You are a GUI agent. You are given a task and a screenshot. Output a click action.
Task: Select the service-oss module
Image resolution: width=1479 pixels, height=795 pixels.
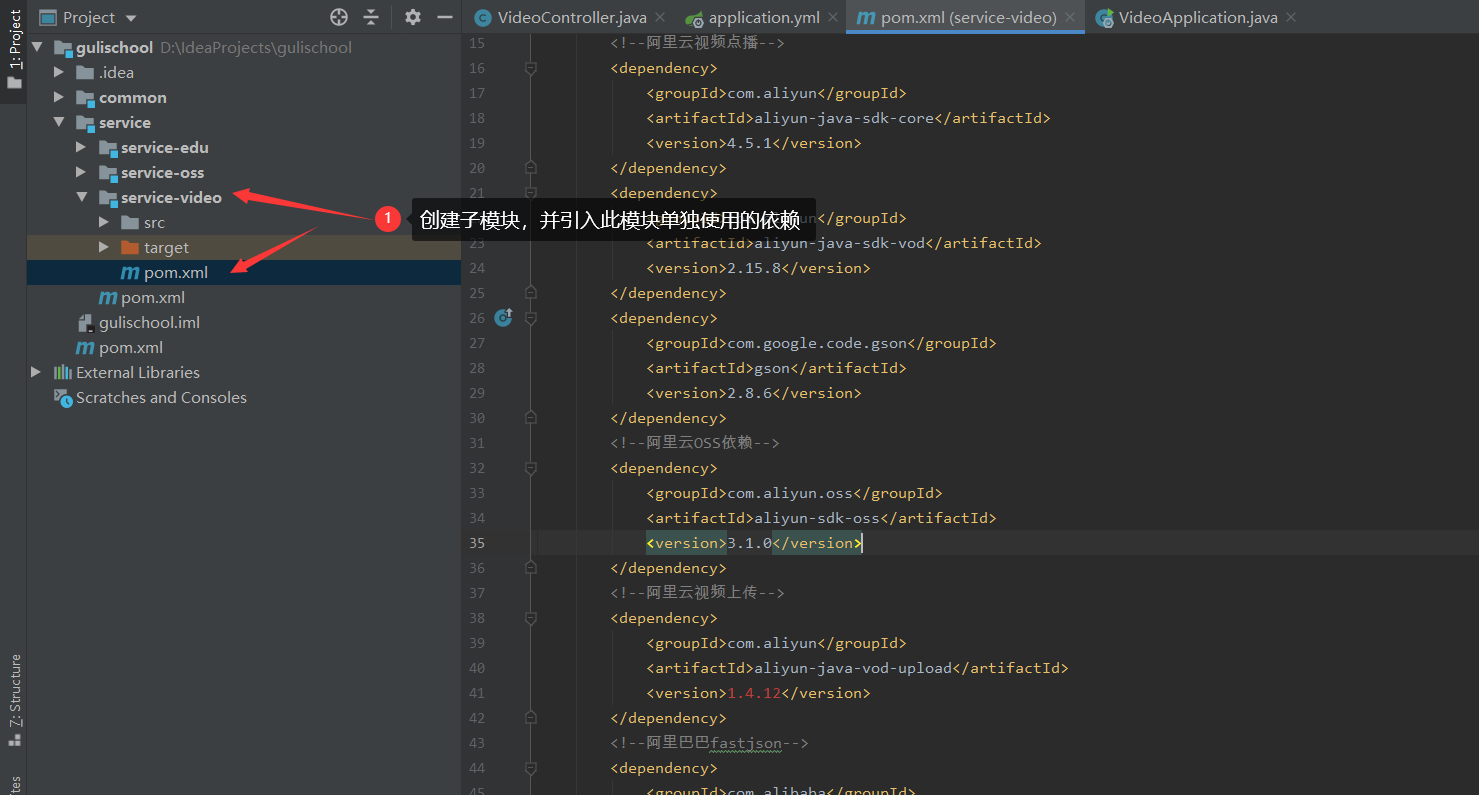[162, 172]
